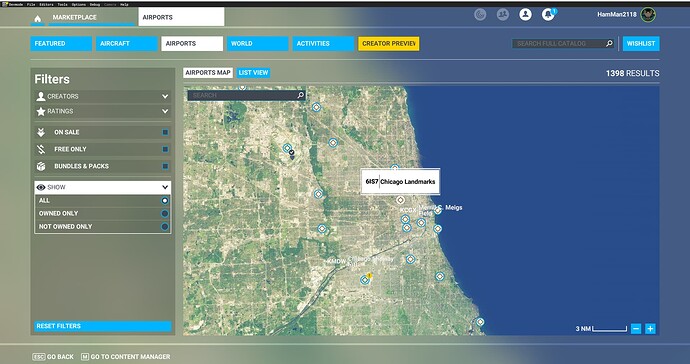
Task: Open the Editors menu
Action: click(46, 4)
